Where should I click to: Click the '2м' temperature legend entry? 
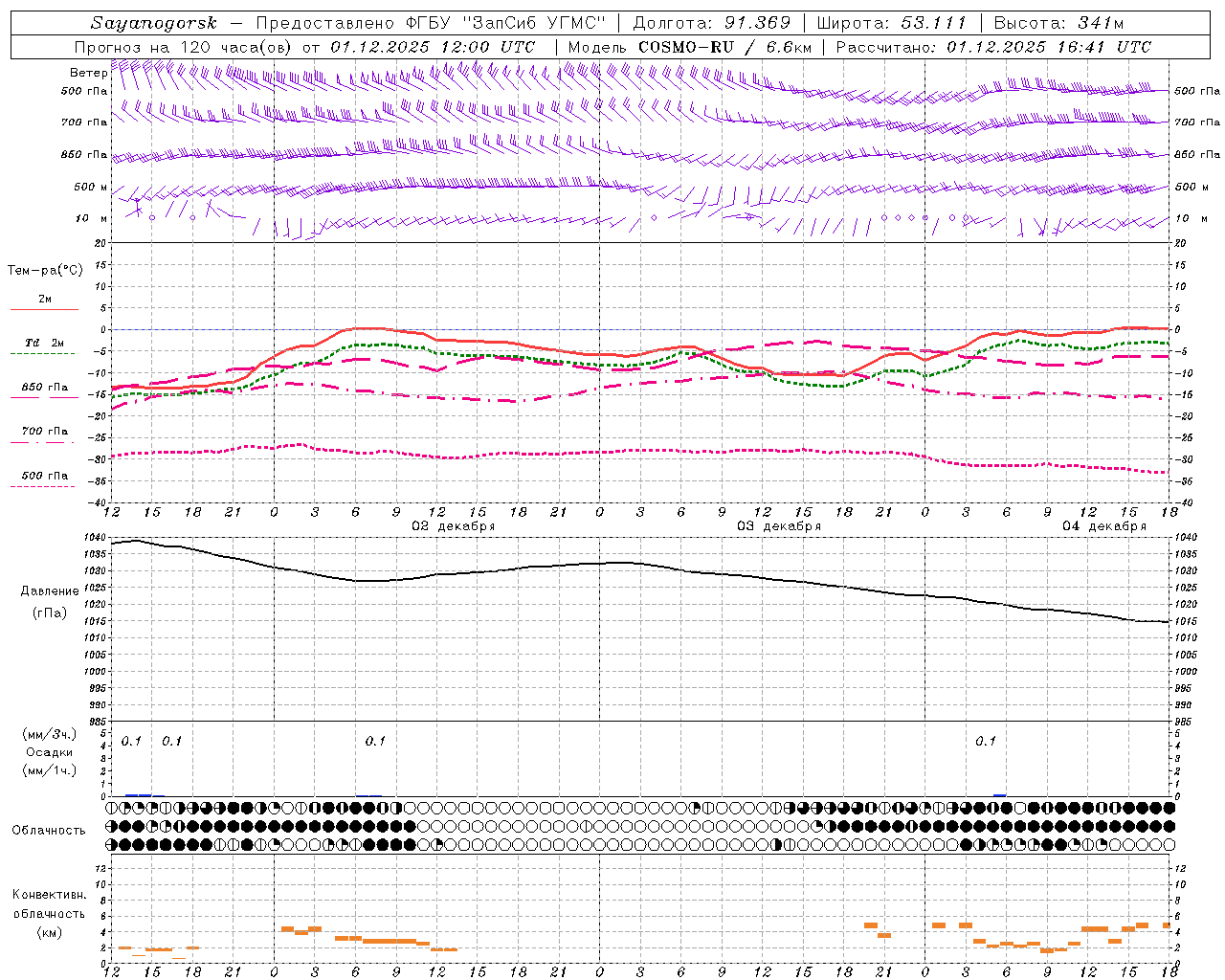pyautogui.click(x=45, y=299)
